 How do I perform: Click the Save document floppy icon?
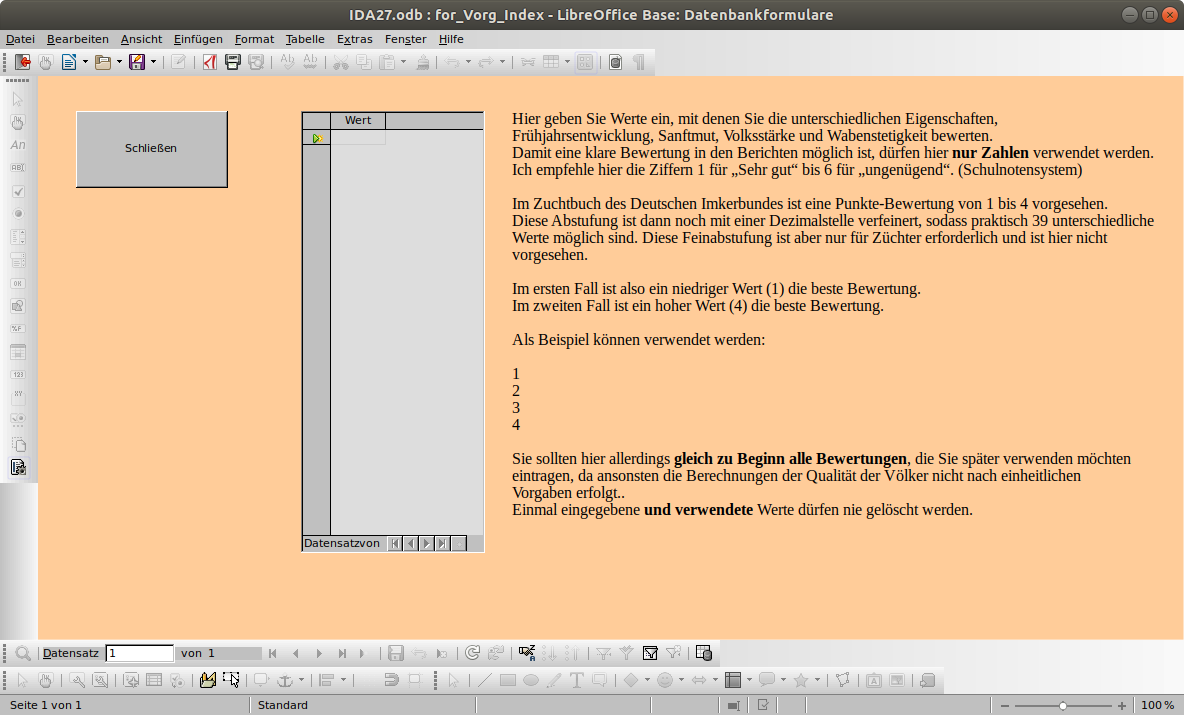(137, 62)
